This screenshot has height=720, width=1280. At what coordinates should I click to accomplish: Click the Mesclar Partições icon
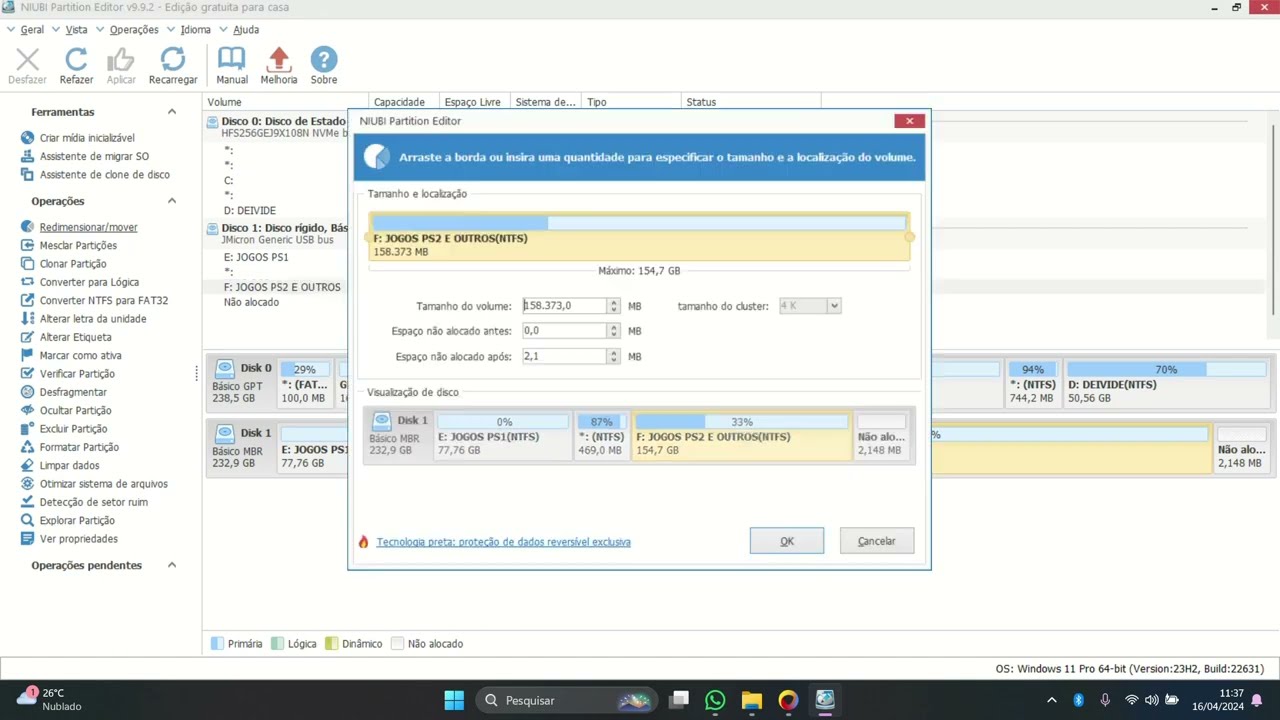click(28, 245)
